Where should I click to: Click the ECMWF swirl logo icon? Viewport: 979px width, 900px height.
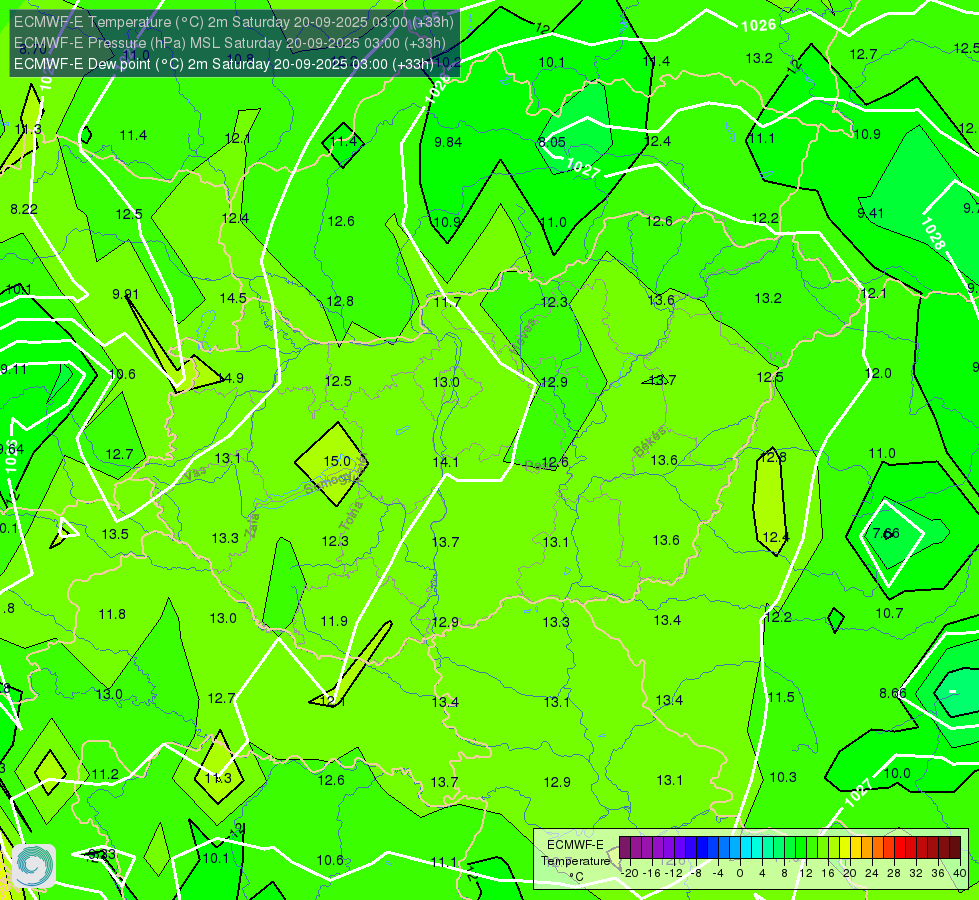(34, 866)
